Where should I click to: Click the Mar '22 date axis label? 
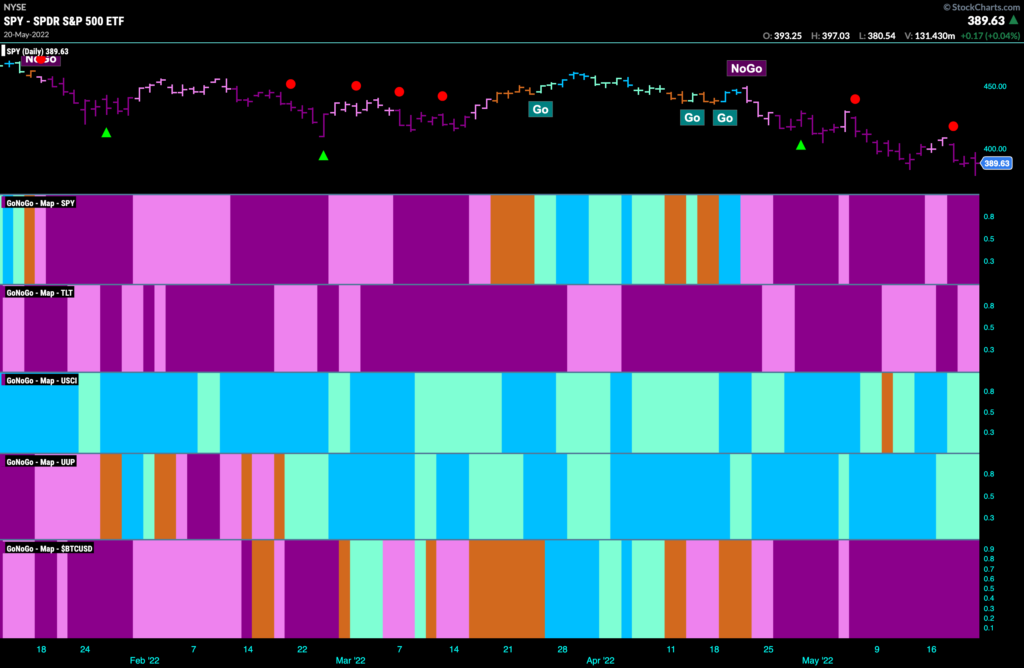351,660
